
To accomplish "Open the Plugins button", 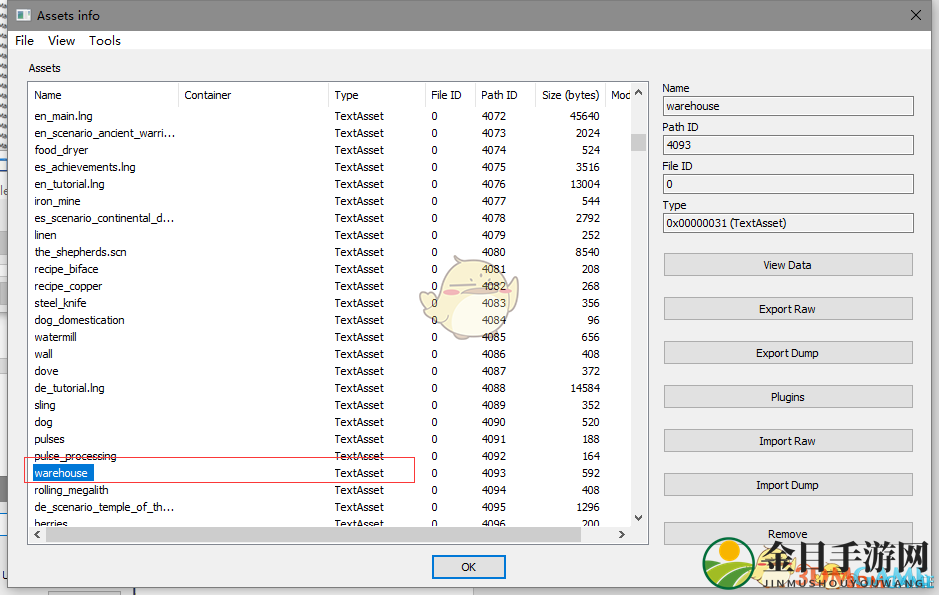I will [x=787, y=397].
